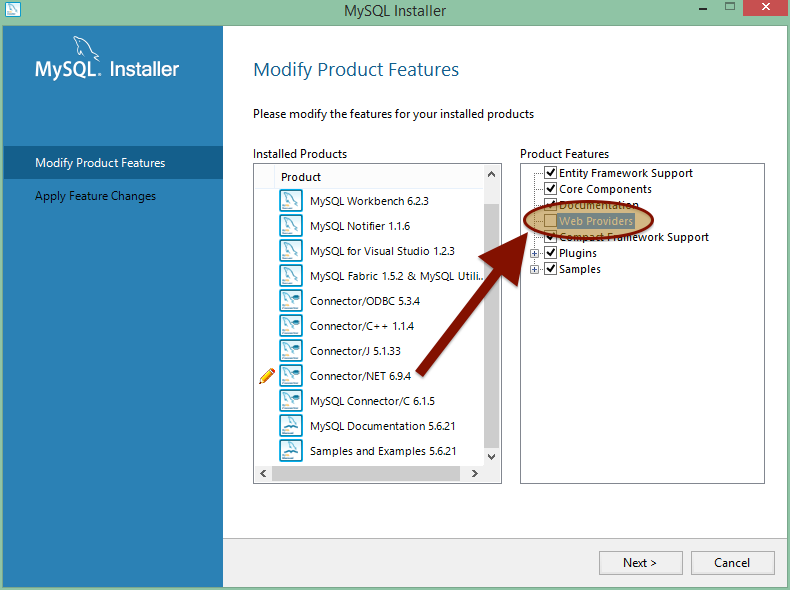Close the MySQL Installer window

766,8
